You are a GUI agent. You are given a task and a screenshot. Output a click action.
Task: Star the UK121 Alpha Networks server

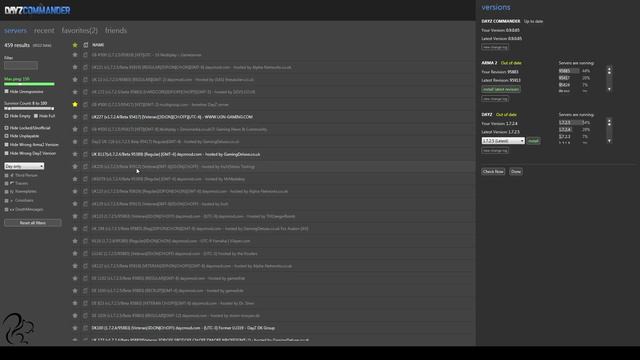click(75, 67)
